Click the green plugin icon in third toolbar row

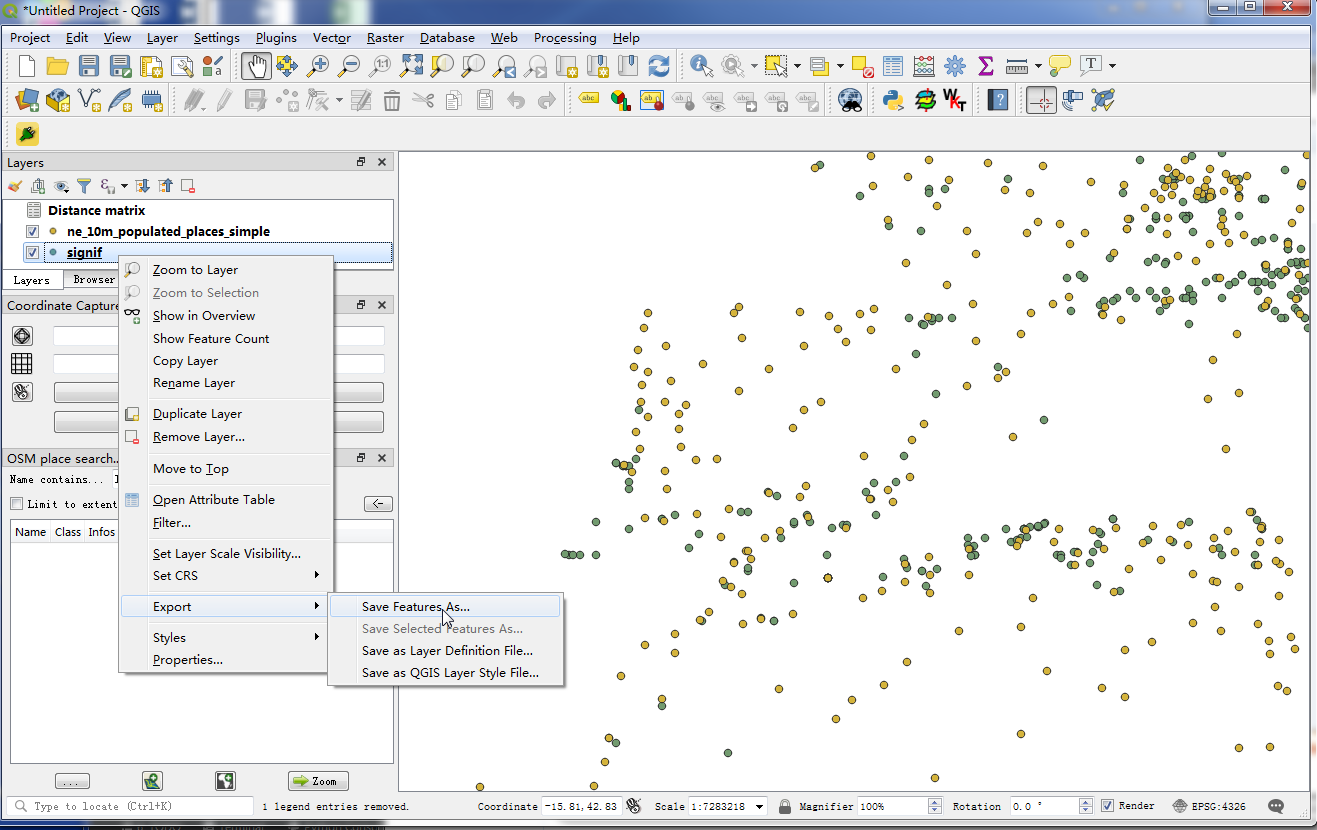click(x=27, y=134)
